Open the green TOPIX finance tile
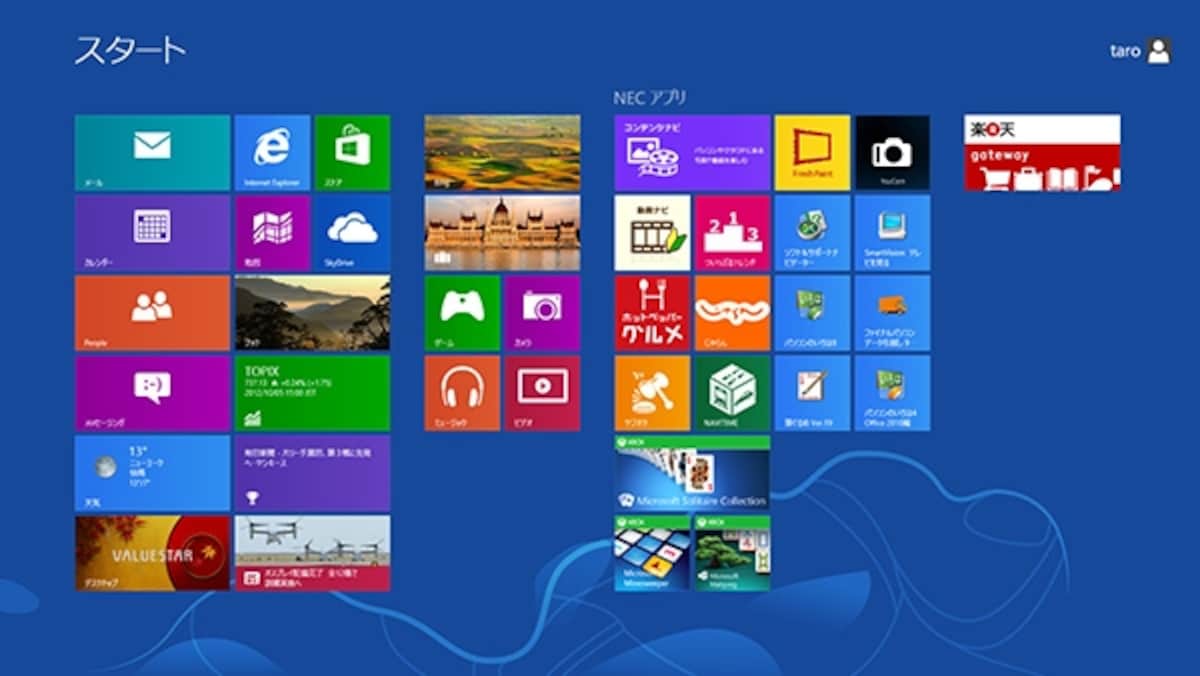 click(312, 392)
